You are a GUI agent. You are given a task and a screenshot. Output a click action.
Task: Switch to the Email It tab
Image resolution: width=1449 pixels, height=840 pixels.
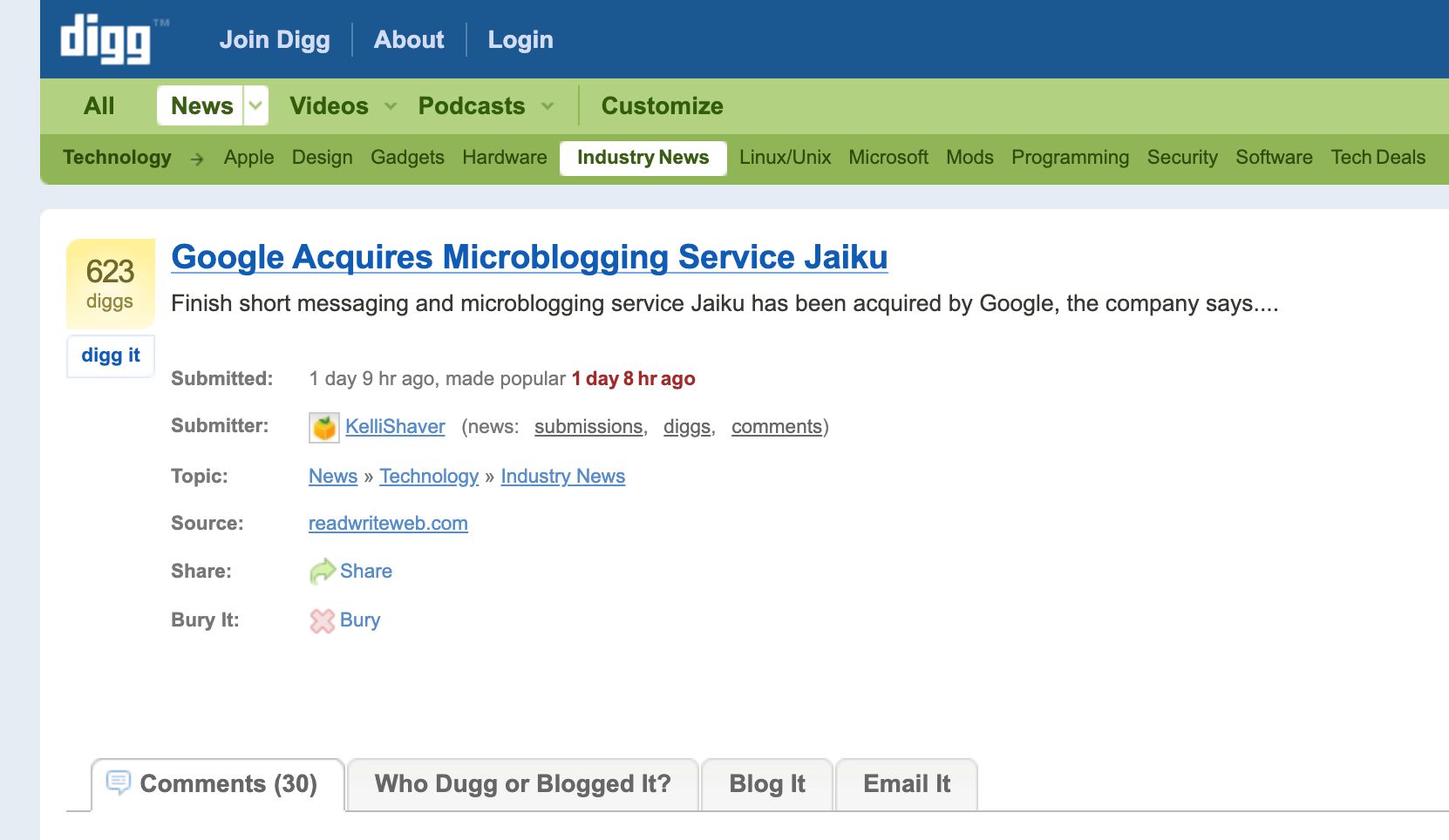click(907, 784)
